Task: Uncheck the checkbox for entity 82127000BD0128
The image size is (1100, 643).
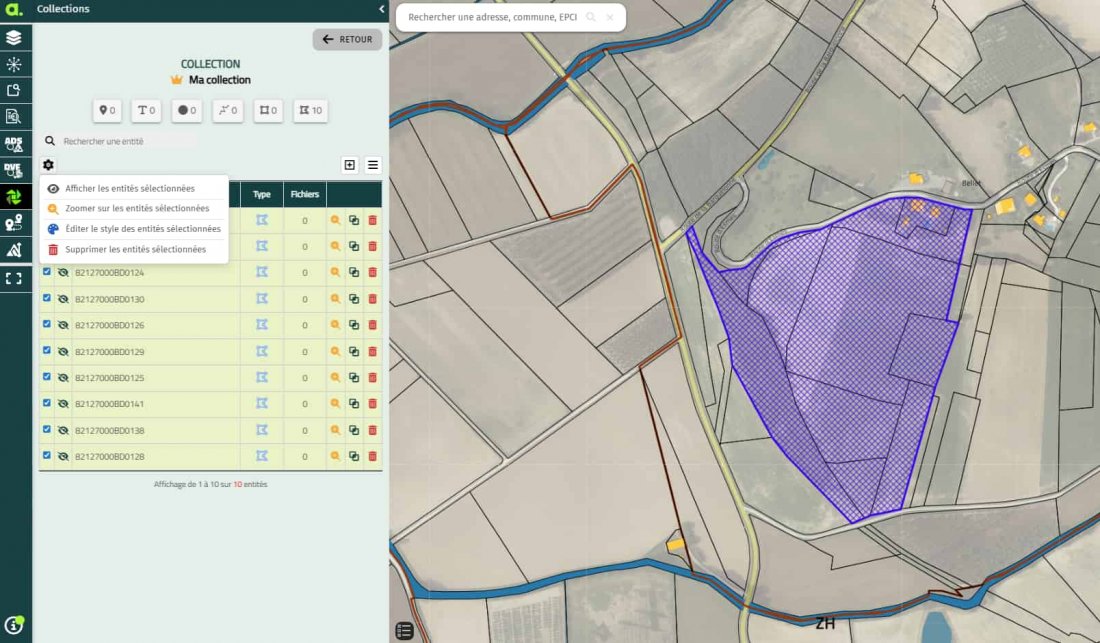Action: click(47, 456)
